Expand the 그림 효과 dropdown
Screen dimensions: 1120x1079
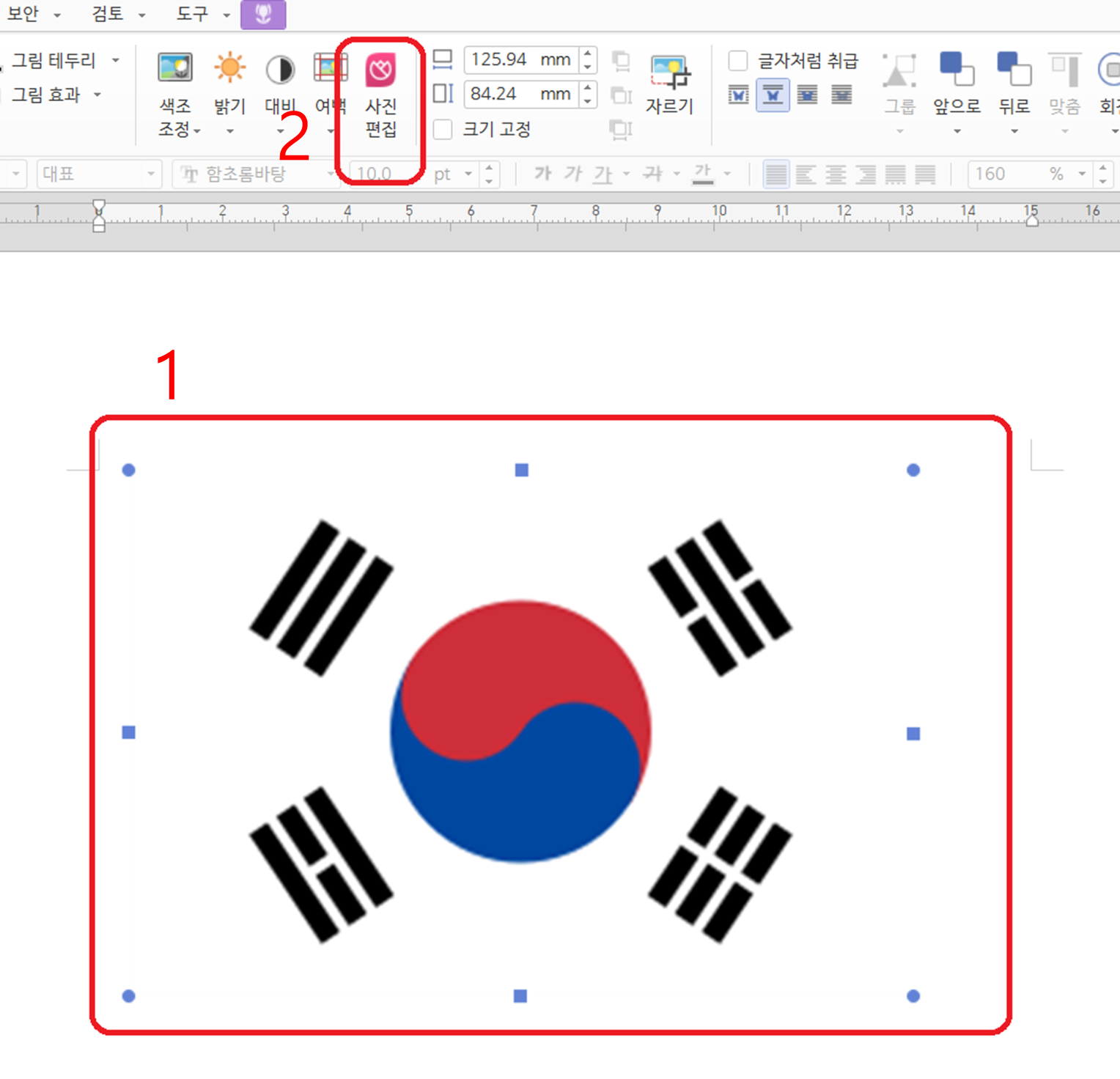[x=97, y=95]
